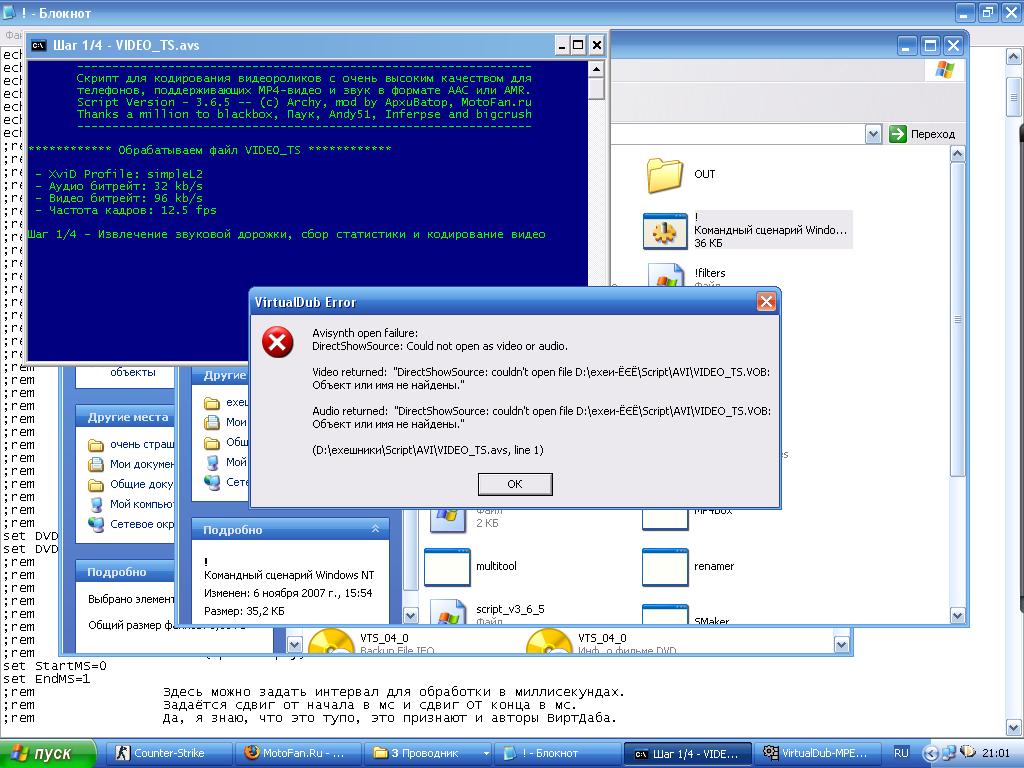Click the Notepad scroll-up arrow
1024x768 pixels.
pos(1014,57)
